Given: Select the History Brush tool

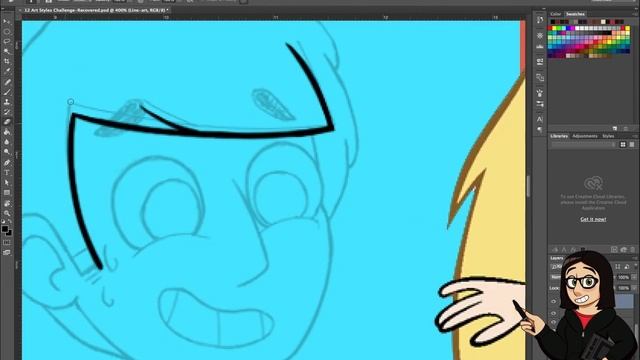Looking at the screenshot, I should pos(7,112).
